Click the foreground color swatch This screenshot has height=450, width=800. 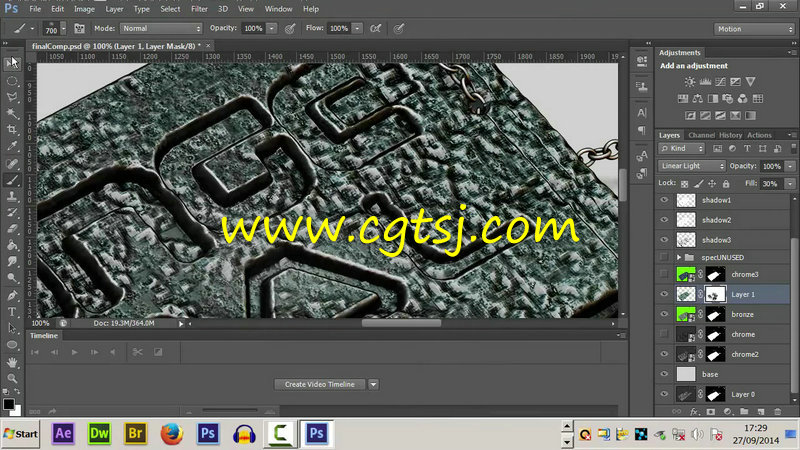tap(8, 404)
